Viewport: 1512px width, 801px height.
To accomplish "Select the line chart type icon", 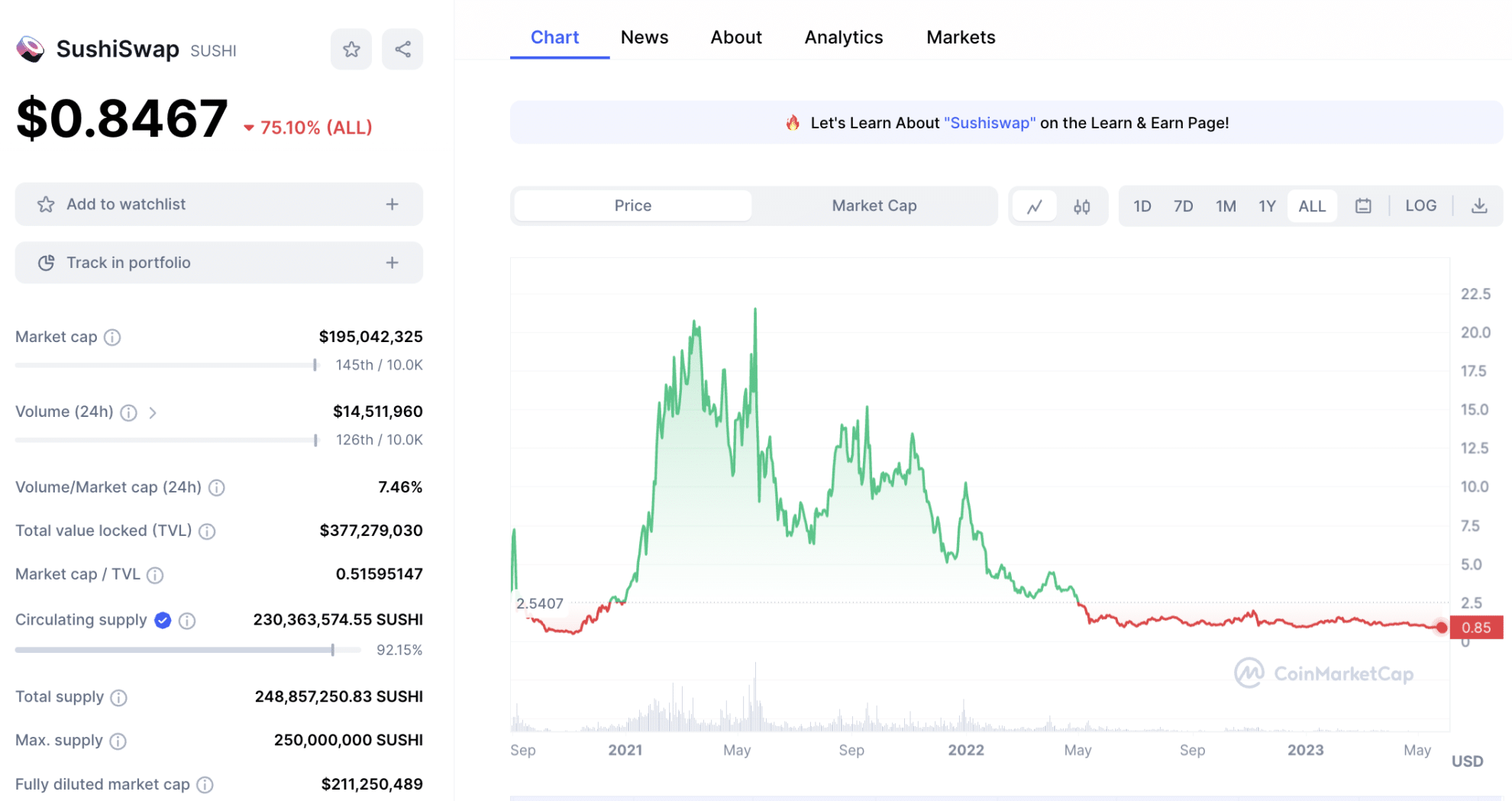I will (1034, 205).
